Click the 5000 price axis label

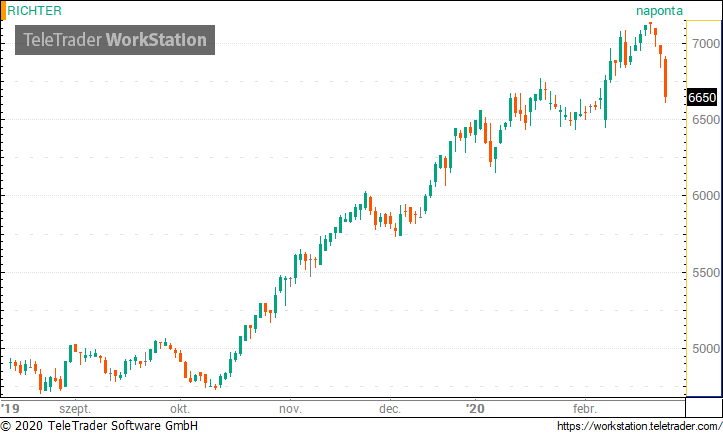706,348
